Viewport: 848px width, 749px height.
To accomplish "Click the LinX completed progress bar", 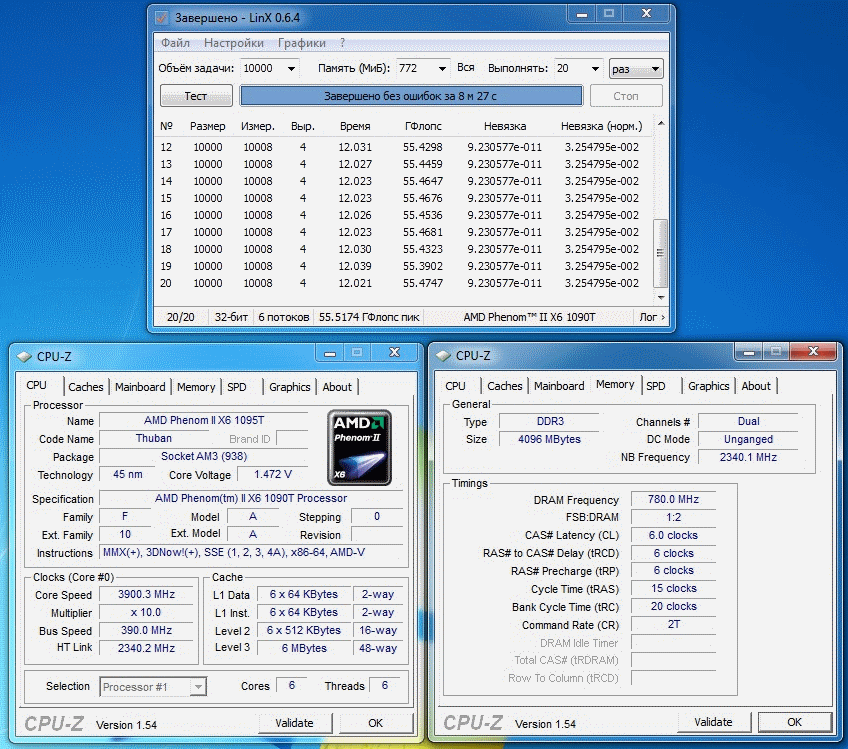I will (410, 96).
